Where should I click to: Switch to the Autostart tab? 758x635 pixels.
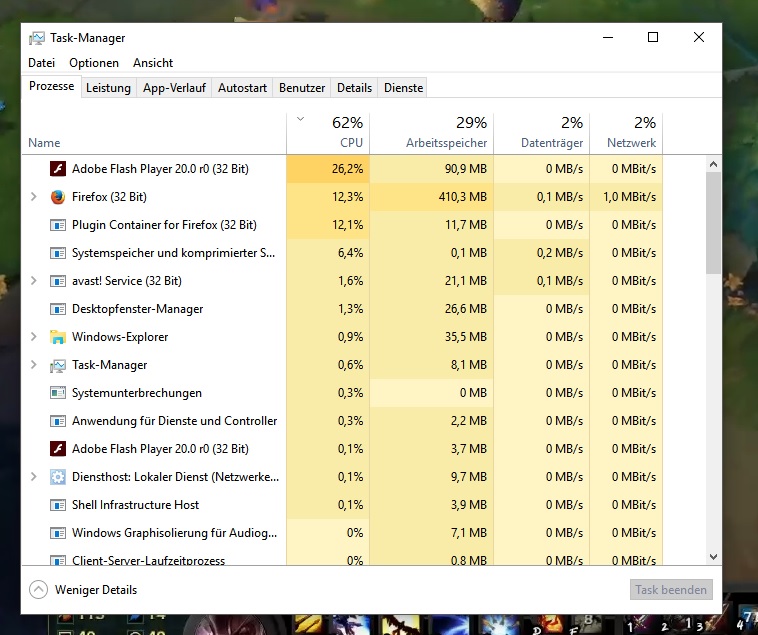tap(242, 88)
